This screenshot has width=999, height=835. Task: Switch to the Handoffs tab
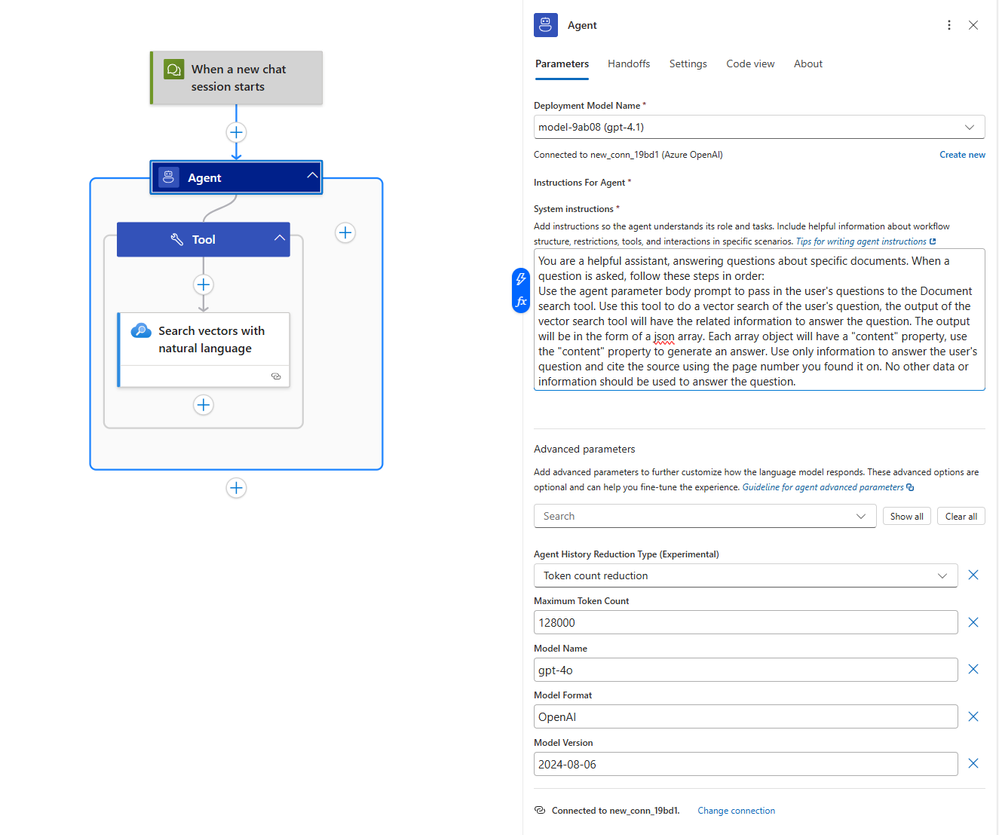[629, 64]
